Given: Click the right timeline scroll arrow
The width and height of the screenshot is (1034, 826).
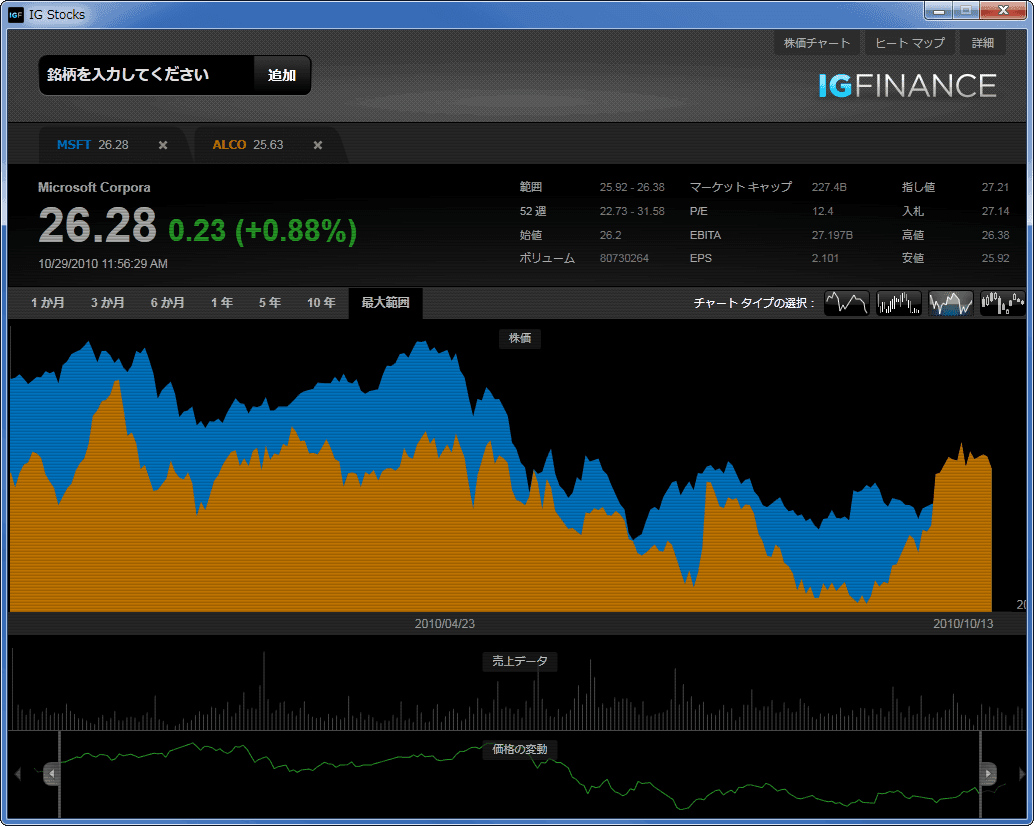Looking at the screenshot, I should tap(1022, 774).
